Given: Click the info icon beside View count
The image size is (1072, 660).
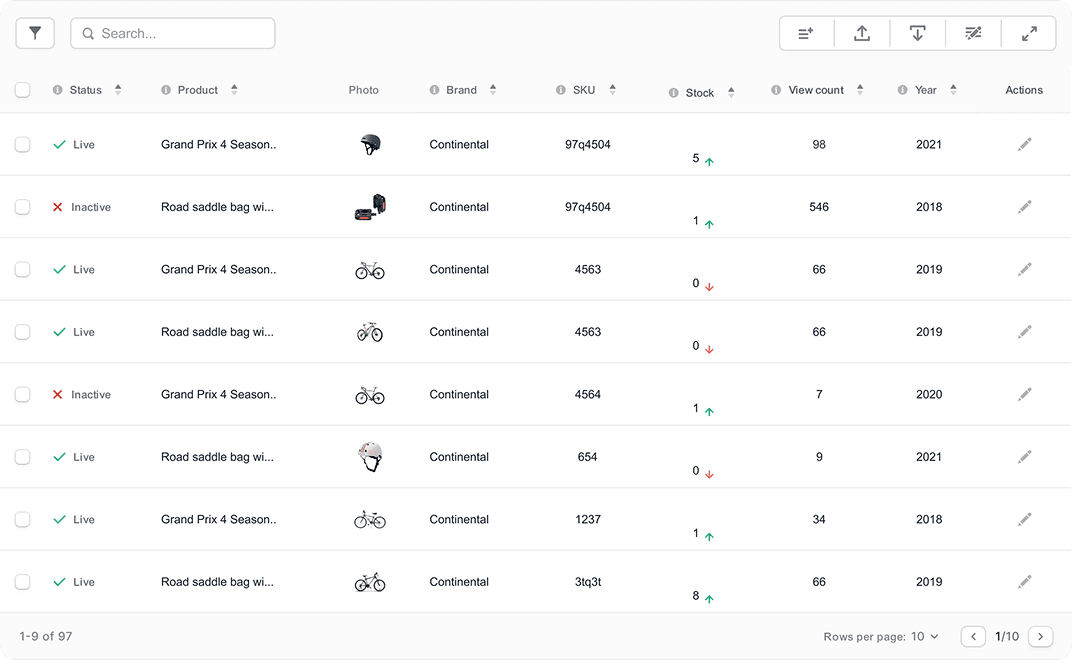Looking at the screenshot, I should click(x=776, y=90).
